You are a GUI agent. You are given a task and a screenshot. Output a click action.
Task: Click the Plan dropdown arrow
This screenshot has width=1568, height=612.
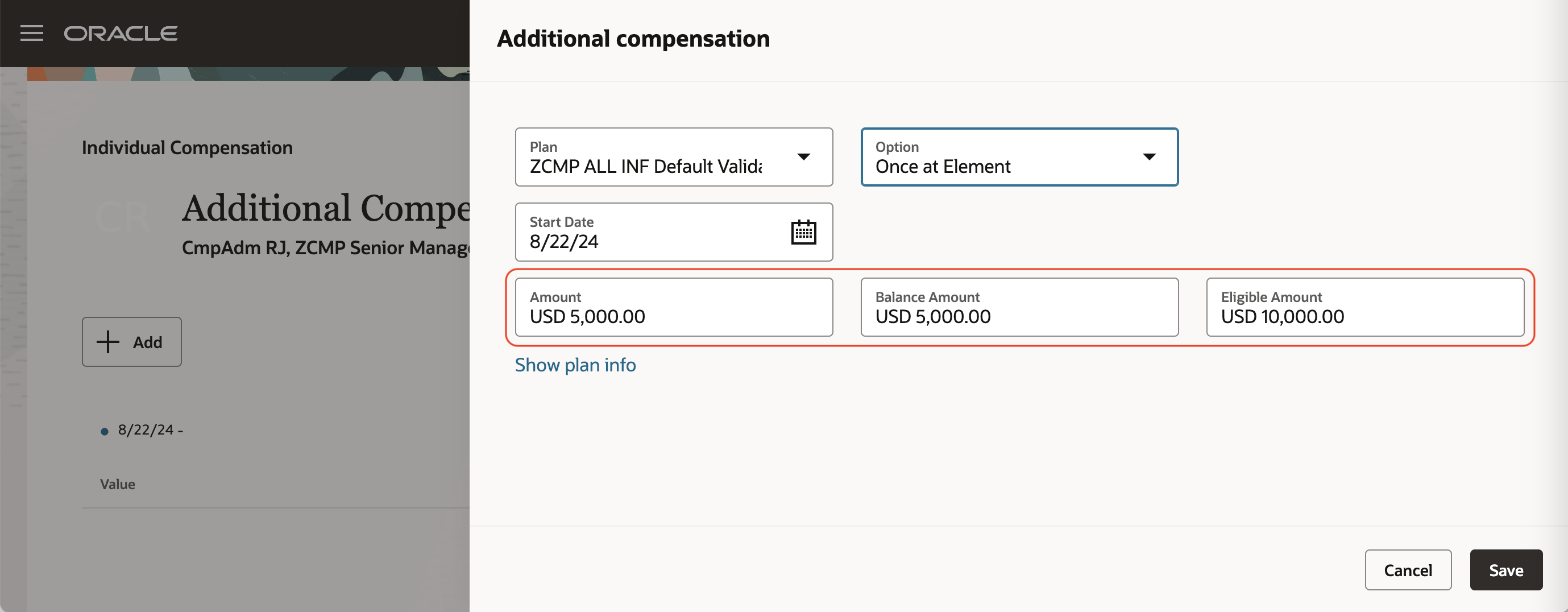[803, 157]
